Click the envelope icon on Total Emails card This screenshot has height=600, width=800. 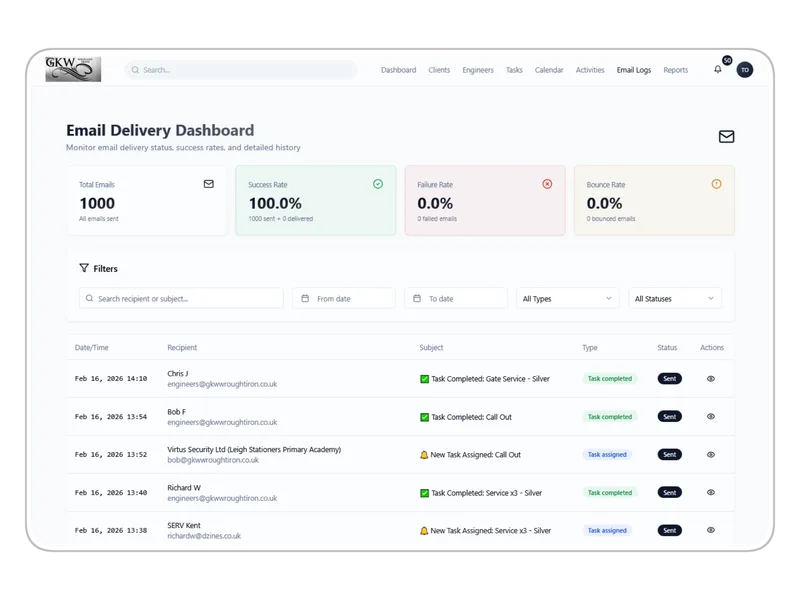(x=208, y=184)
